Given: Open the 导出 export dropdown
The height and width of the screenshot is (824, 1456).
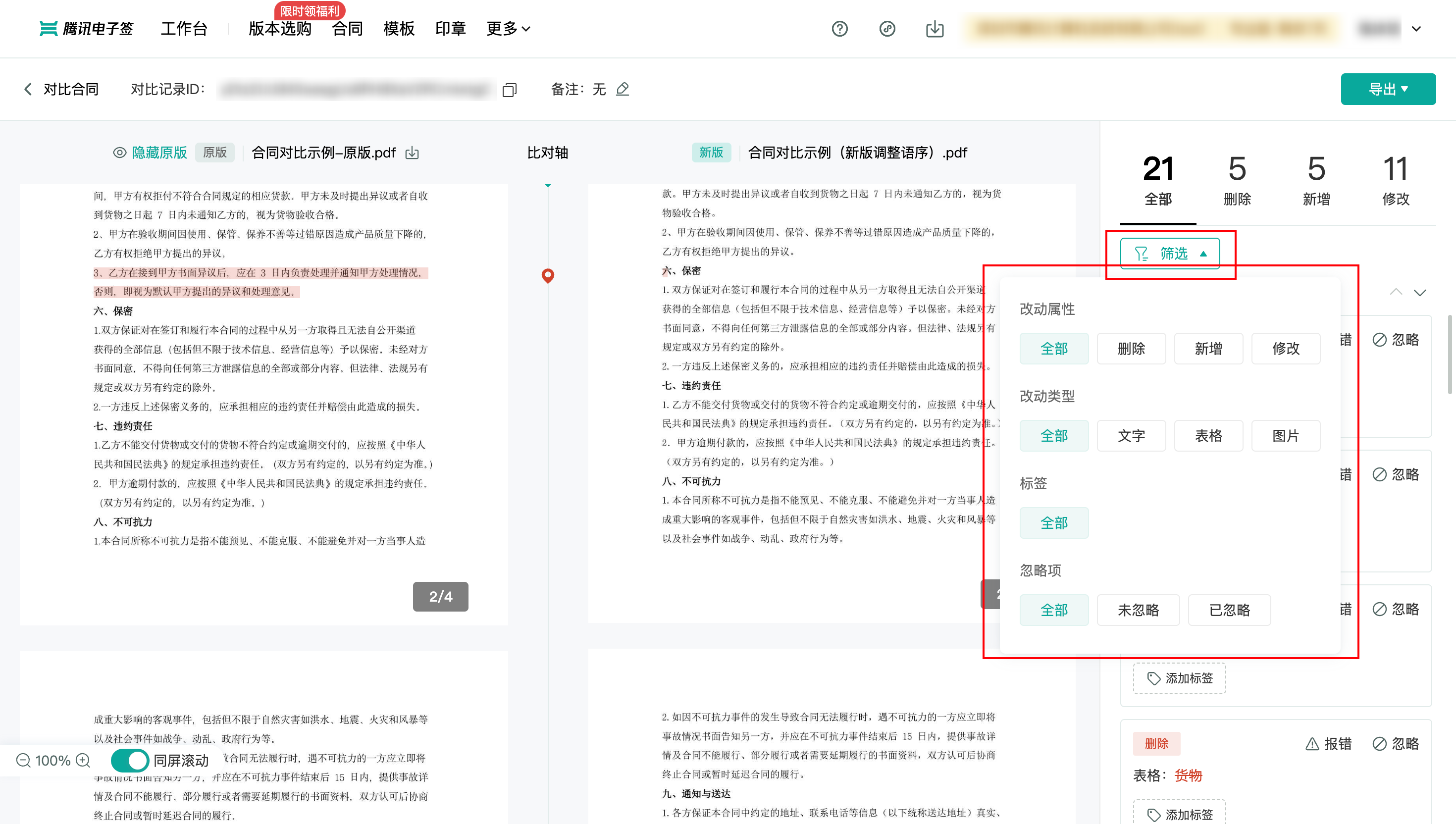Looking at the screenshot, I should click(1388, 89).
